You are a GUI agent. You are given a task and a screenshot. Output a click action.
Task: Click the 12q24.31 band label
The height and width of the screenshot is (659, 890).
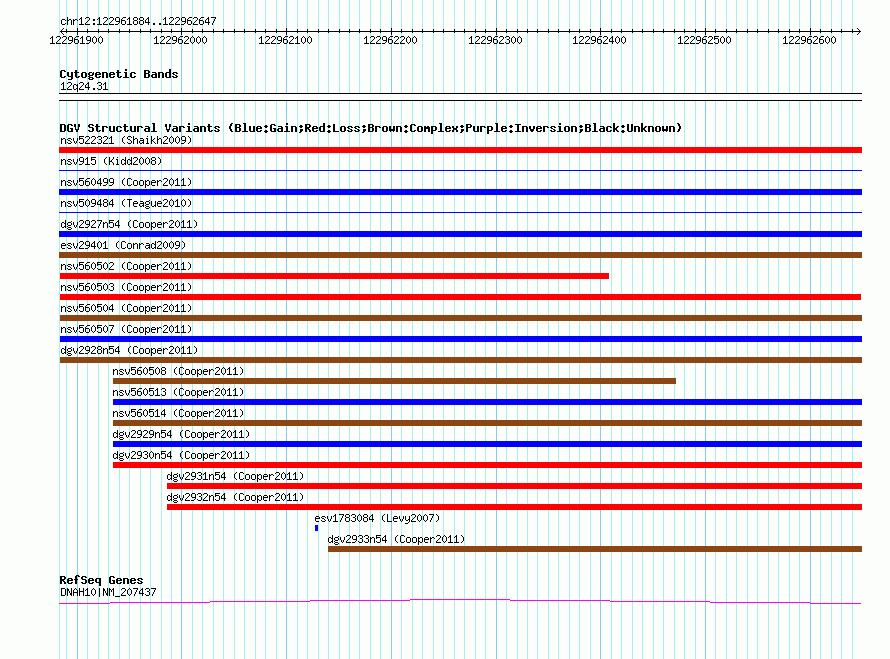84,86
